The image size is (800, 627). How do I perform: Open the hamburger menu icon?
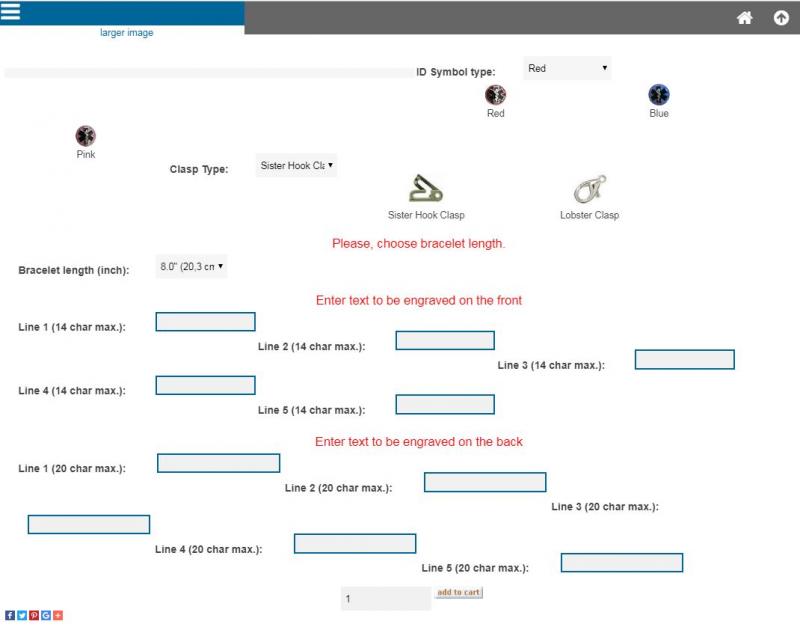10,11
